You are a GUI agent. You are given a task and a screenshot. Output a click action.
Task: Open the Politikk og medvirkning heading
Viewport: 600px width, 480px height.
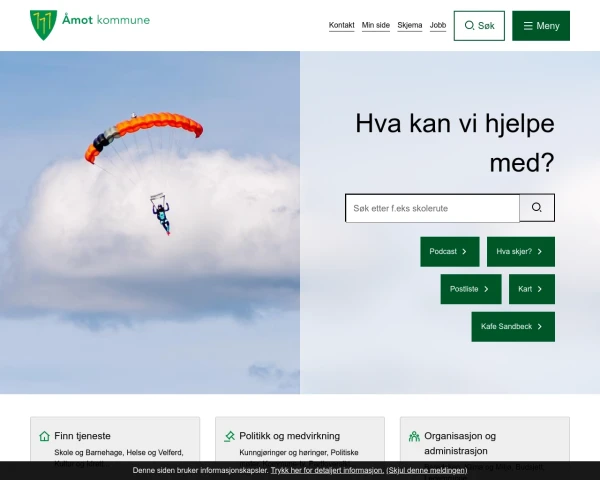[x=289, y=436]
